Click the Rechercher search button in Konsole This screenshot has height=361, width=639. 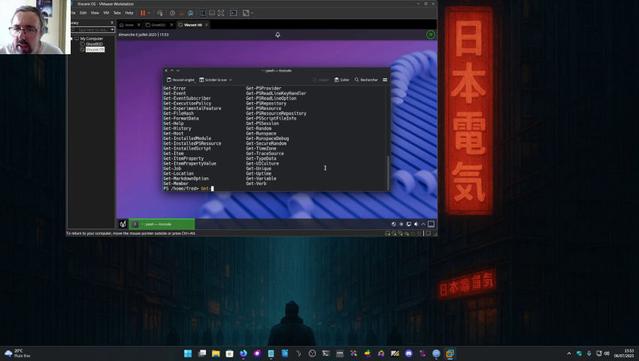(366, 80)
